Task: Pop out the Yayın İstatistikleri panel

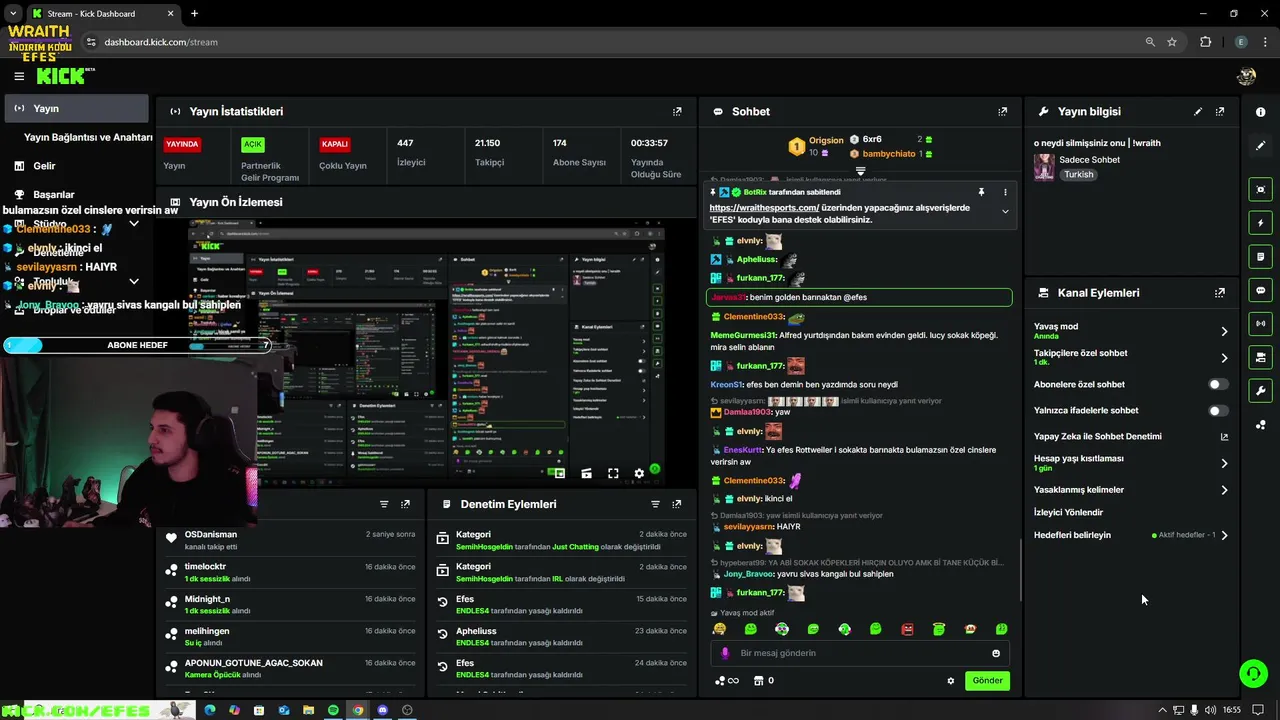Action: 677,112
